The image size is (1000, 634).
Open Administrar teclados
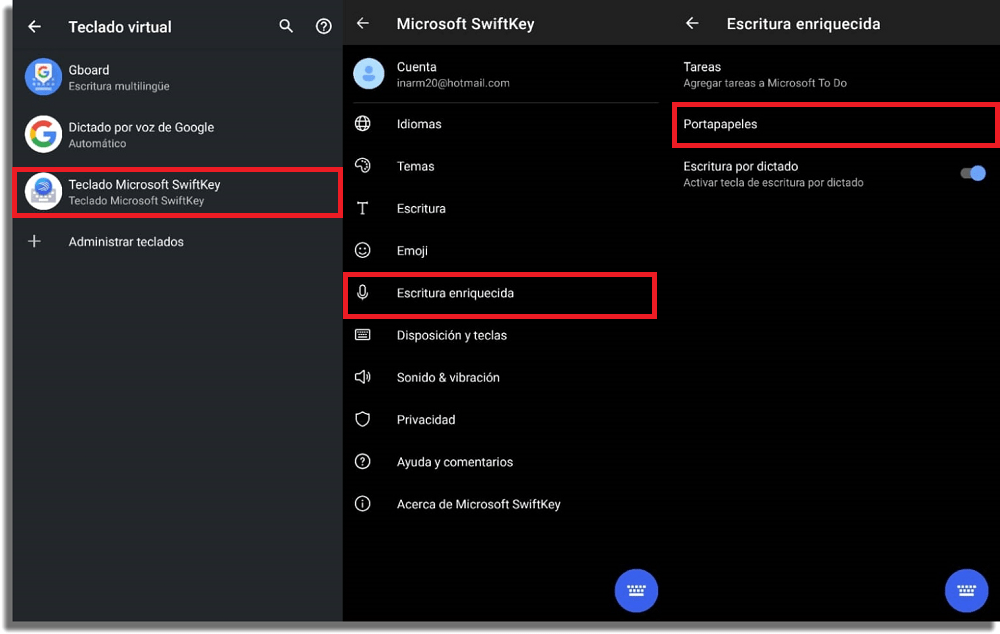[177, 242]
